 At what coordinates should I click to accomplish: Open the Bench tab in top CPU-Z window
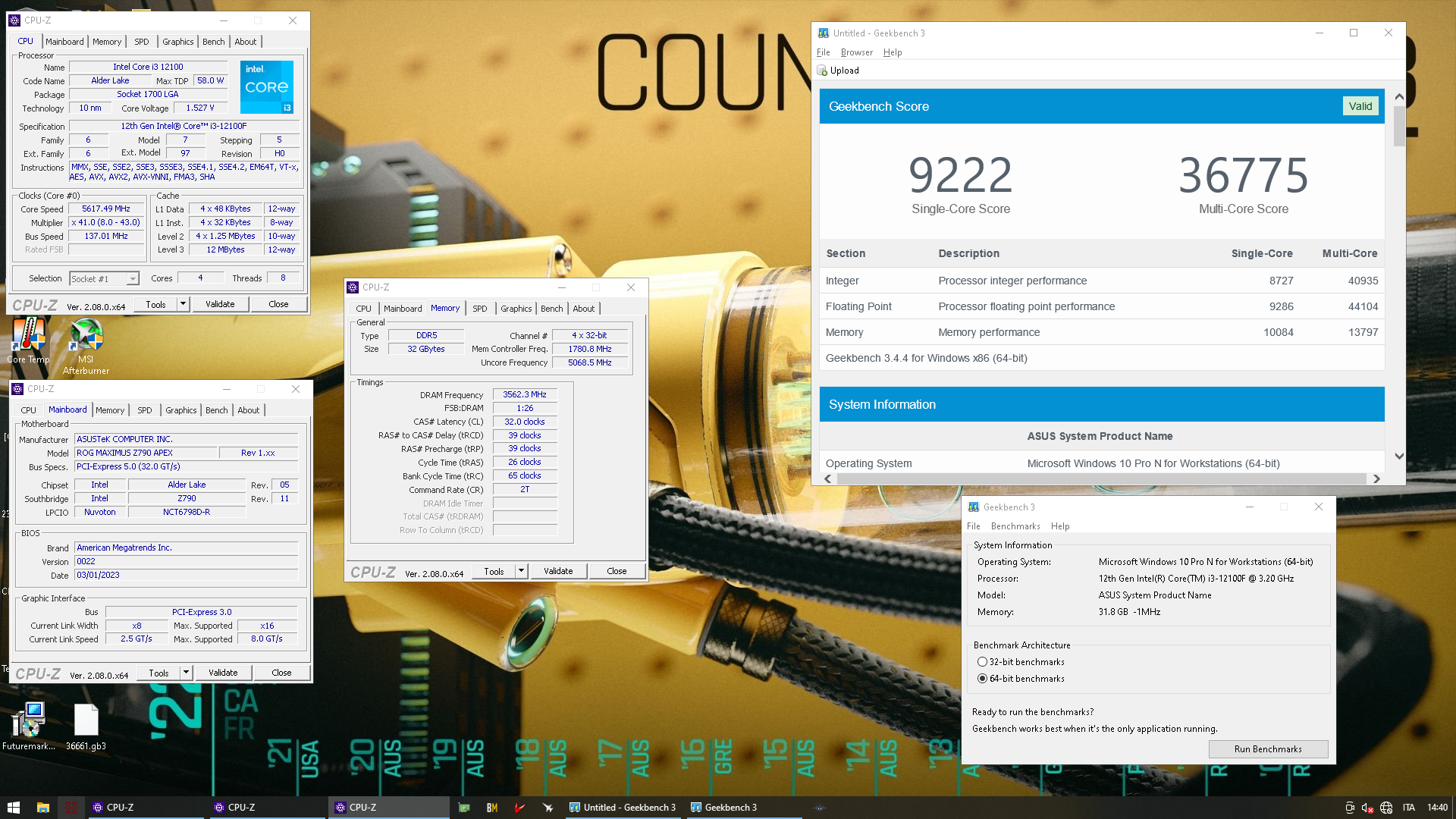213,42
